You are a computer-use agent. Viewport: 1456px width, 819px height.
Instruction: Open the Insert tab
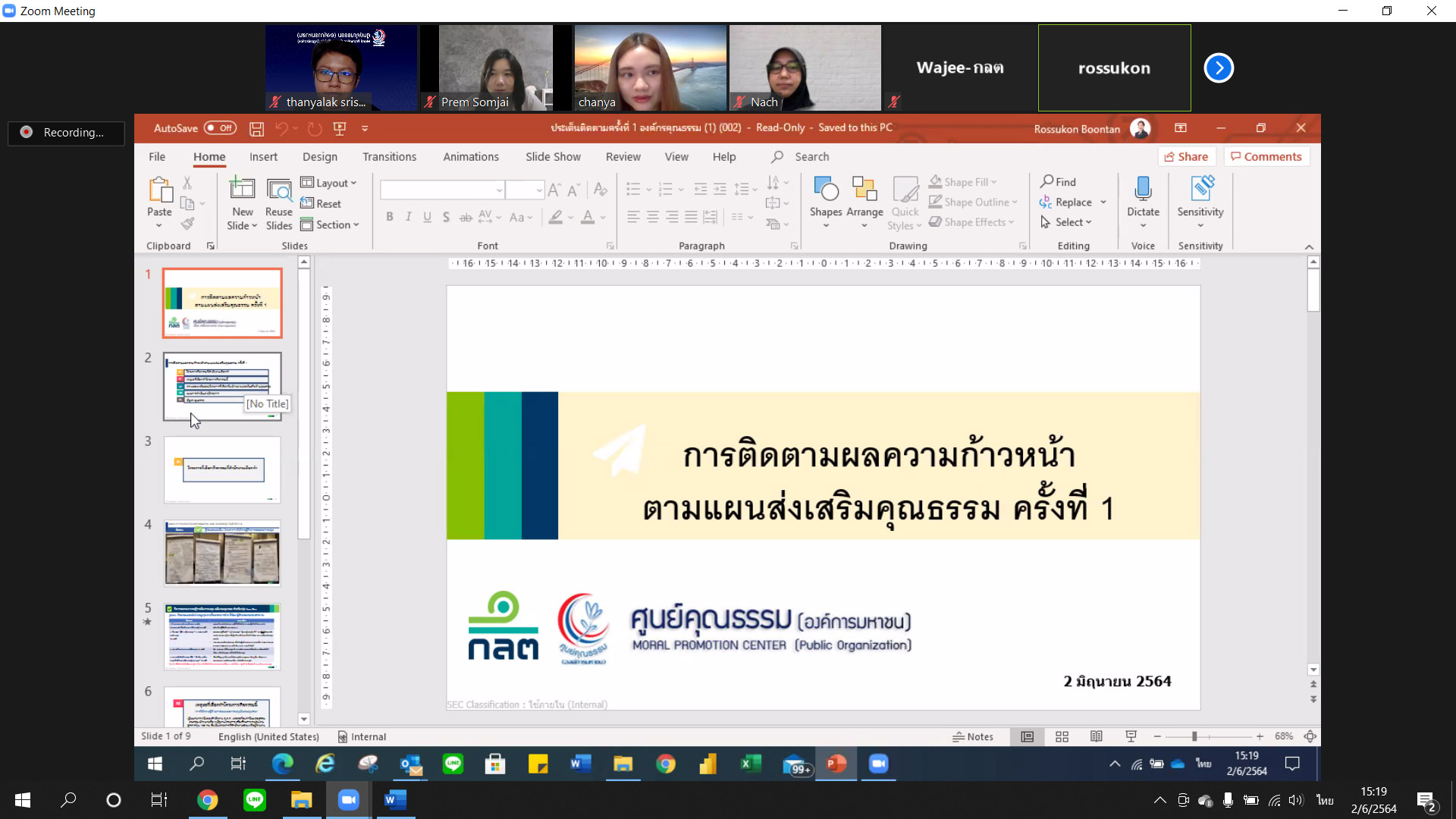point(263,156)
